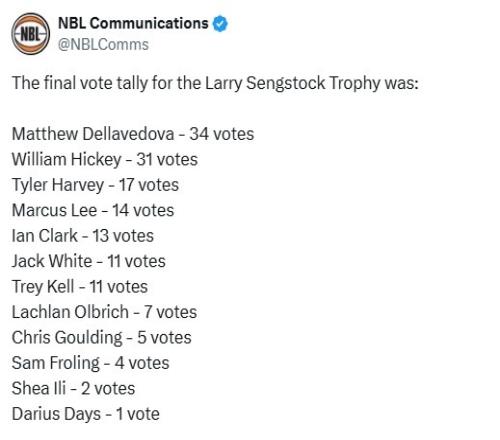Click the Shea Ili 2 votes line
This screenshot has width=500, height=440.
click(x=73, y=388)
